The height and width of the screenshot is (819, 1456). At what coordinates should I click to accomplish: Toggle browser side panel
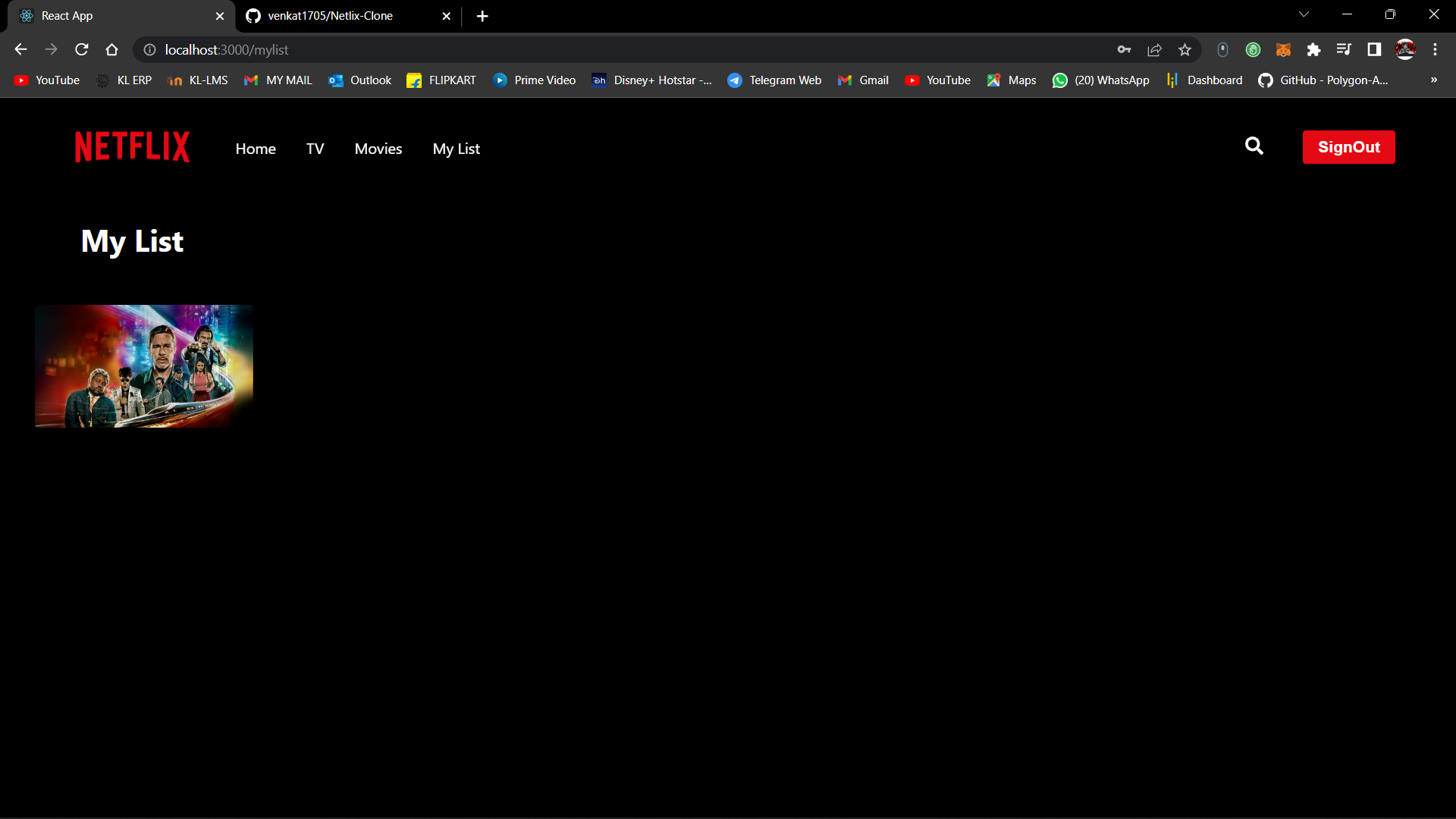[x=1374, y=49]
